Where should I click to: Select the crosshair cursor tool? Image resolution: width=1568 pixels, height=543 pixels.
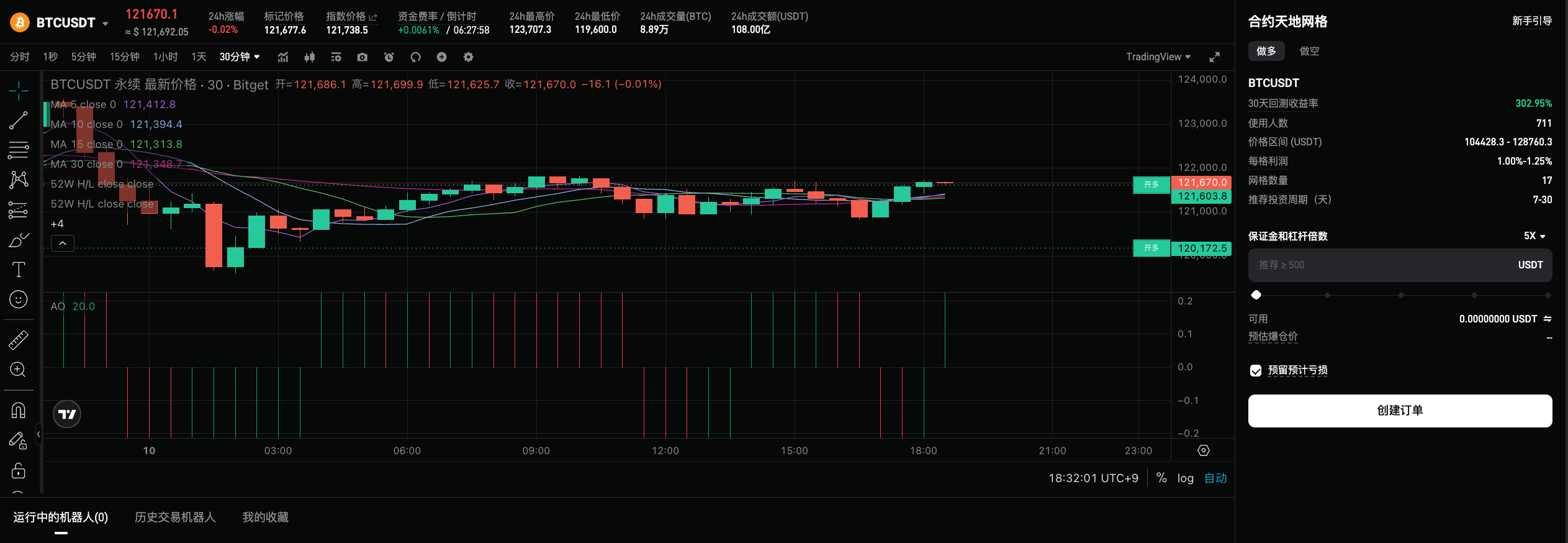(x=19, y=91)
